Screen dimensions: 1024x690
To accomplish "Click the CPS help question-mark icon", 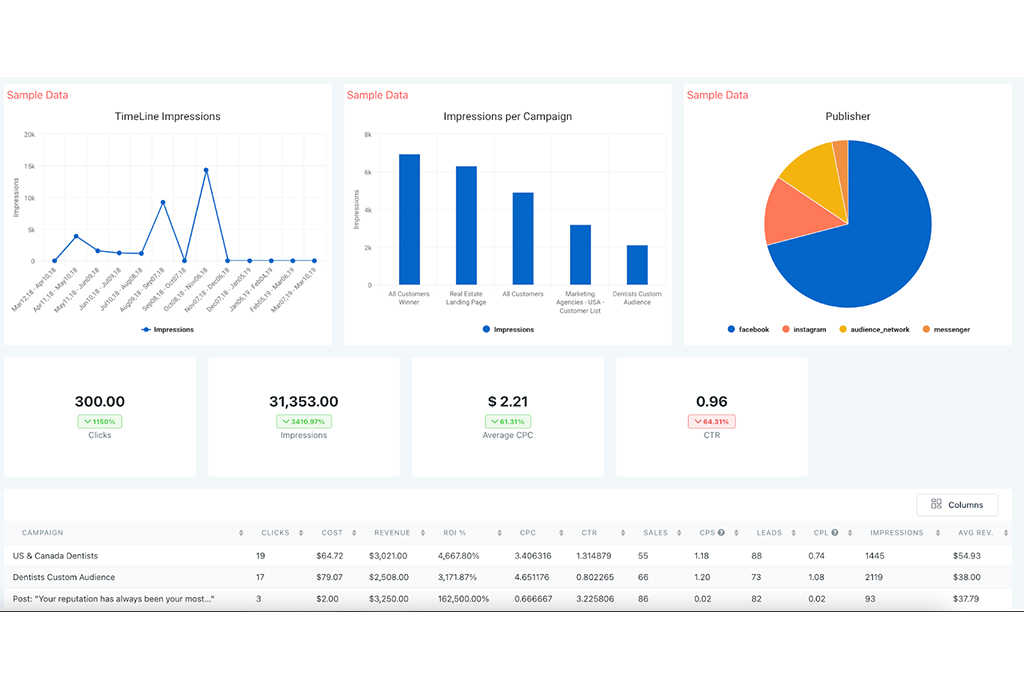I will pyautogui.click(x=721, y=533).
